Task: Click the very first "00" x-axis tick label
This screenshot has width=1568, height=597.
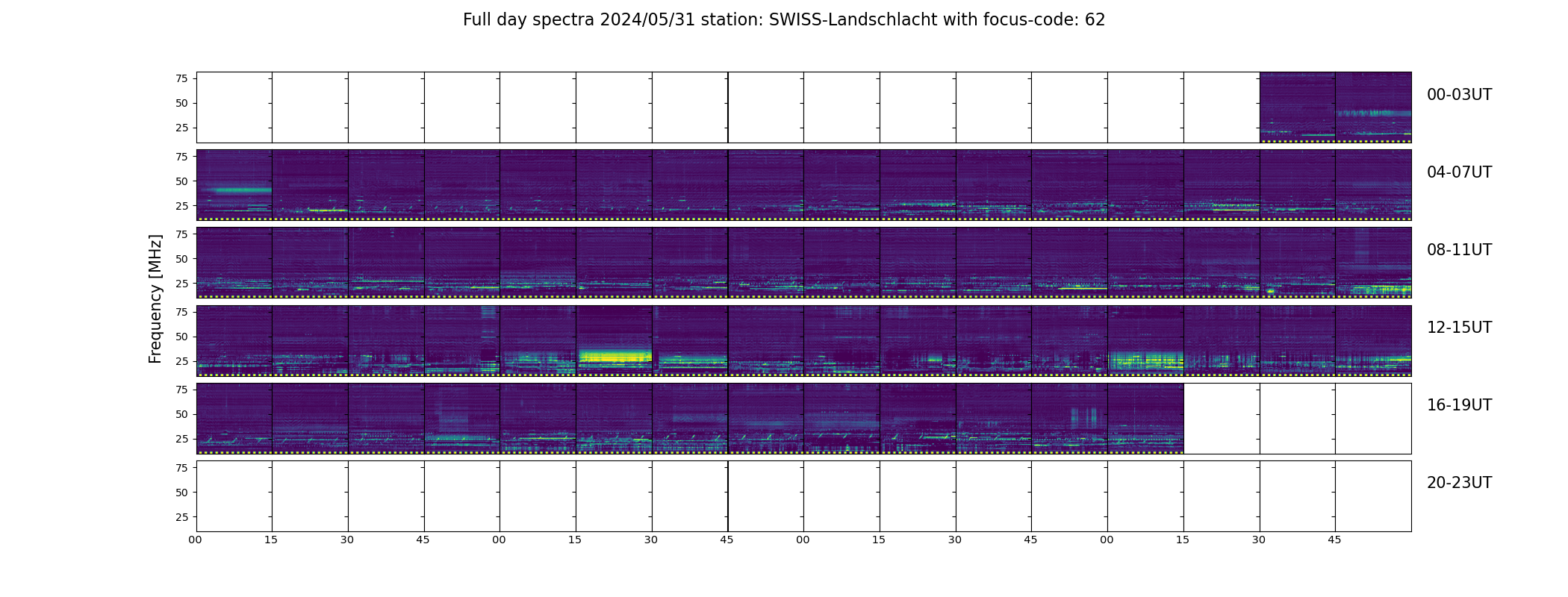Action: point(196,540)
